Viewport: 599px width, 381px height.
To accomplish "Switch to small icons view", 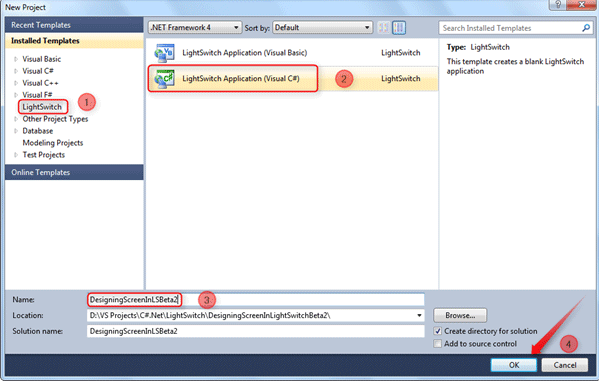I will pyautogui.click(x=384, y=28).
